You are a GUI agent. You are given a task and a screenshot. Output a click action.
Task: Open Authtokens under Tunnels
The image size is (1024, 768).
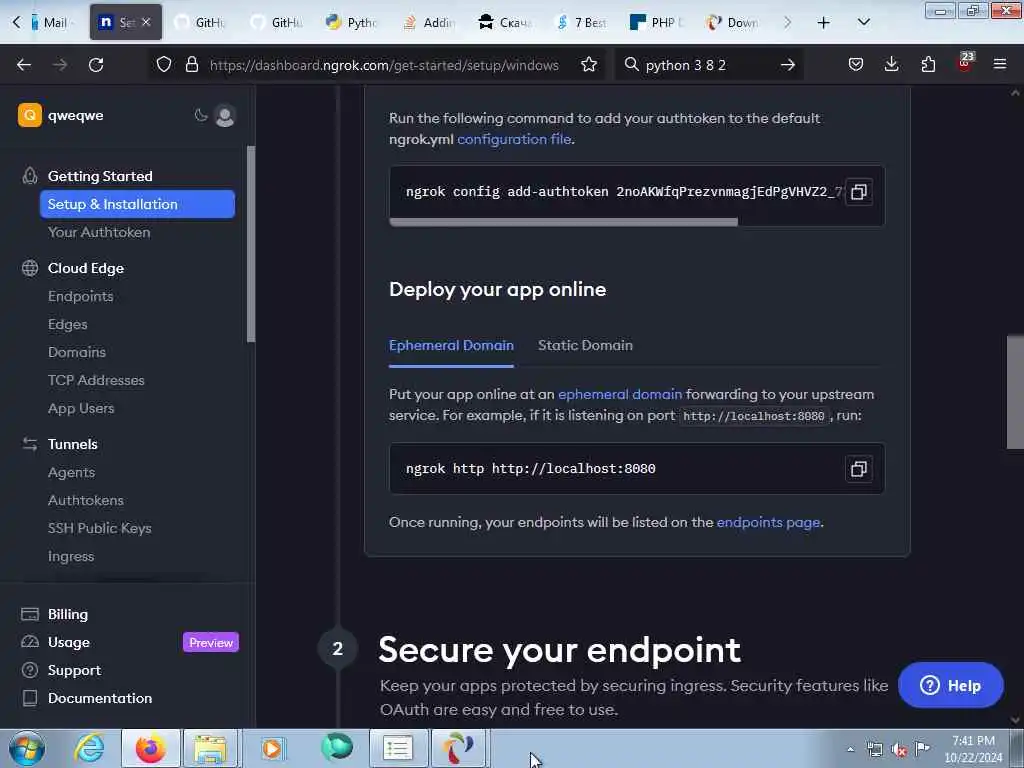coord(86,500)
